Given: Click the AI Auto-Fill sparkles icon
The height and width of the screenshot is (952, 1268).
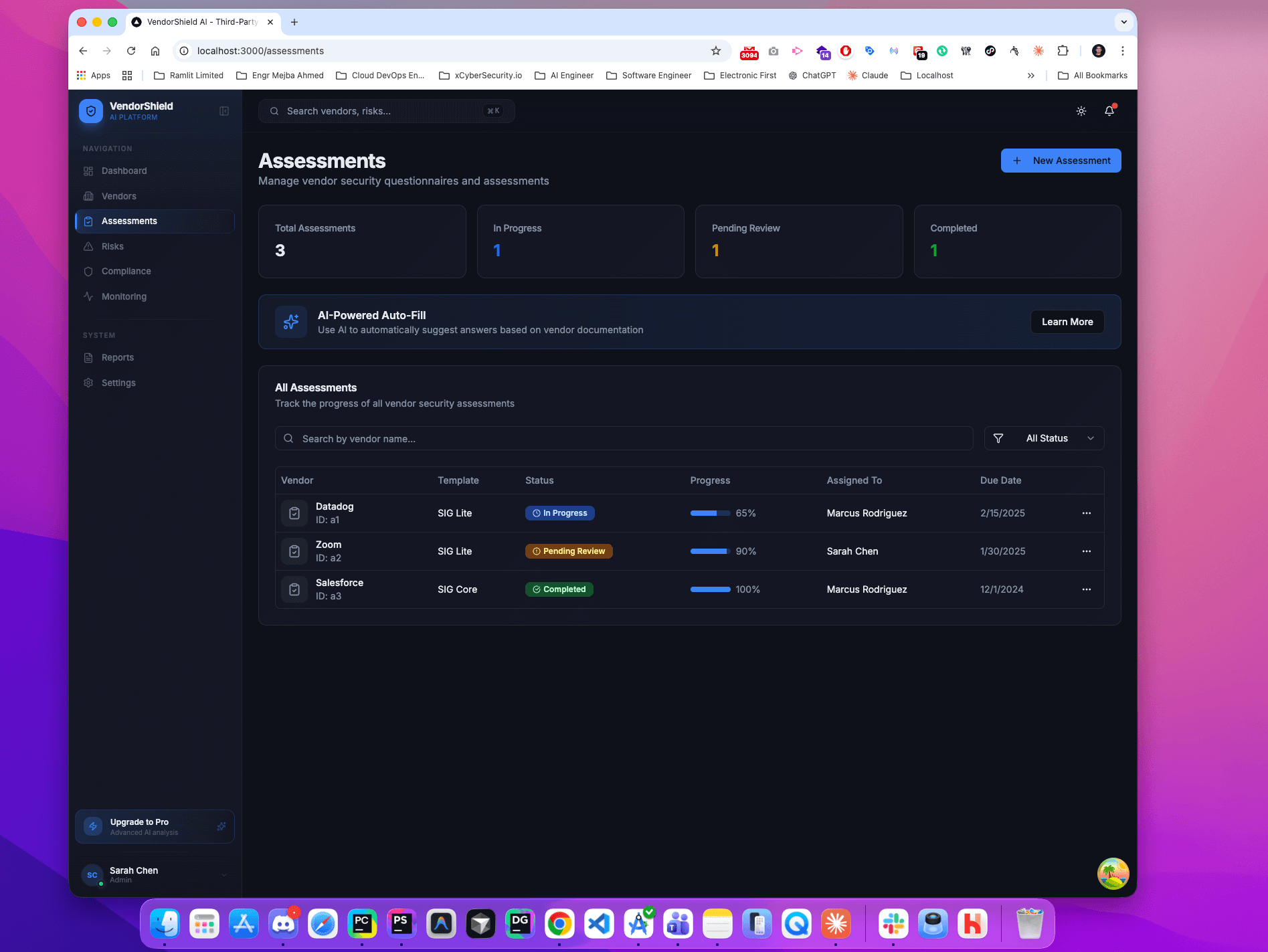Looking at the screenshot, I should (x=290, y=322).
